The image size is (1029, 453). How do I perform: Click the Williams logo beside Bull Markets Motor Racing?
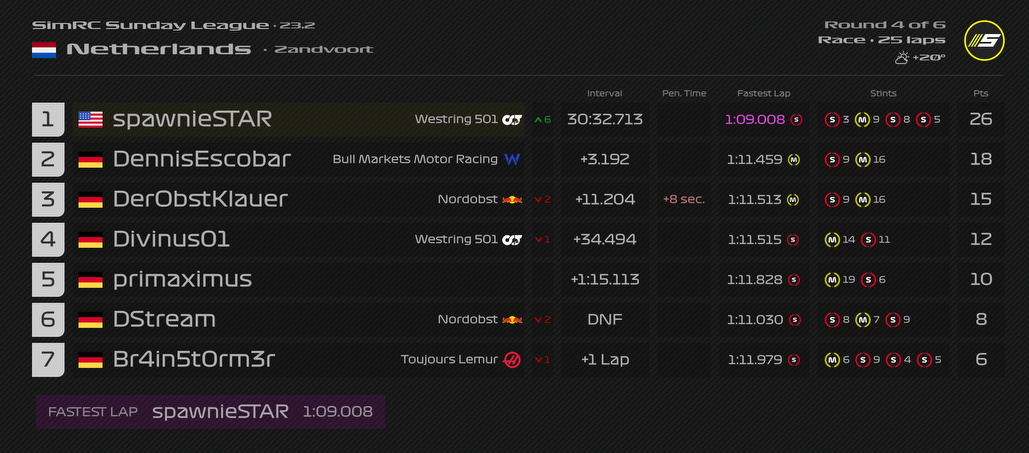coord(512,159)
